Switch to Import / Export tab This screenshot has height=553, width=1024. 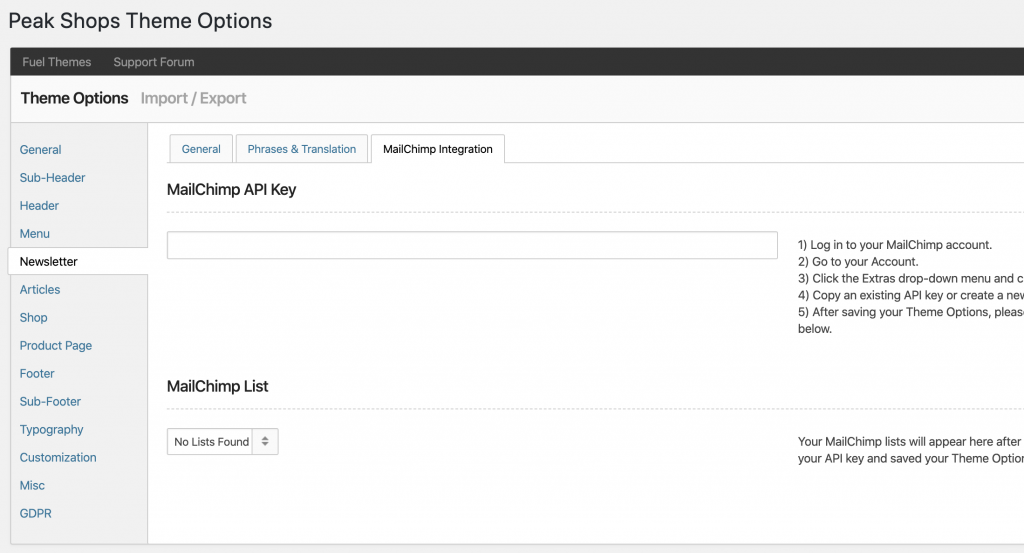point(193,98)
